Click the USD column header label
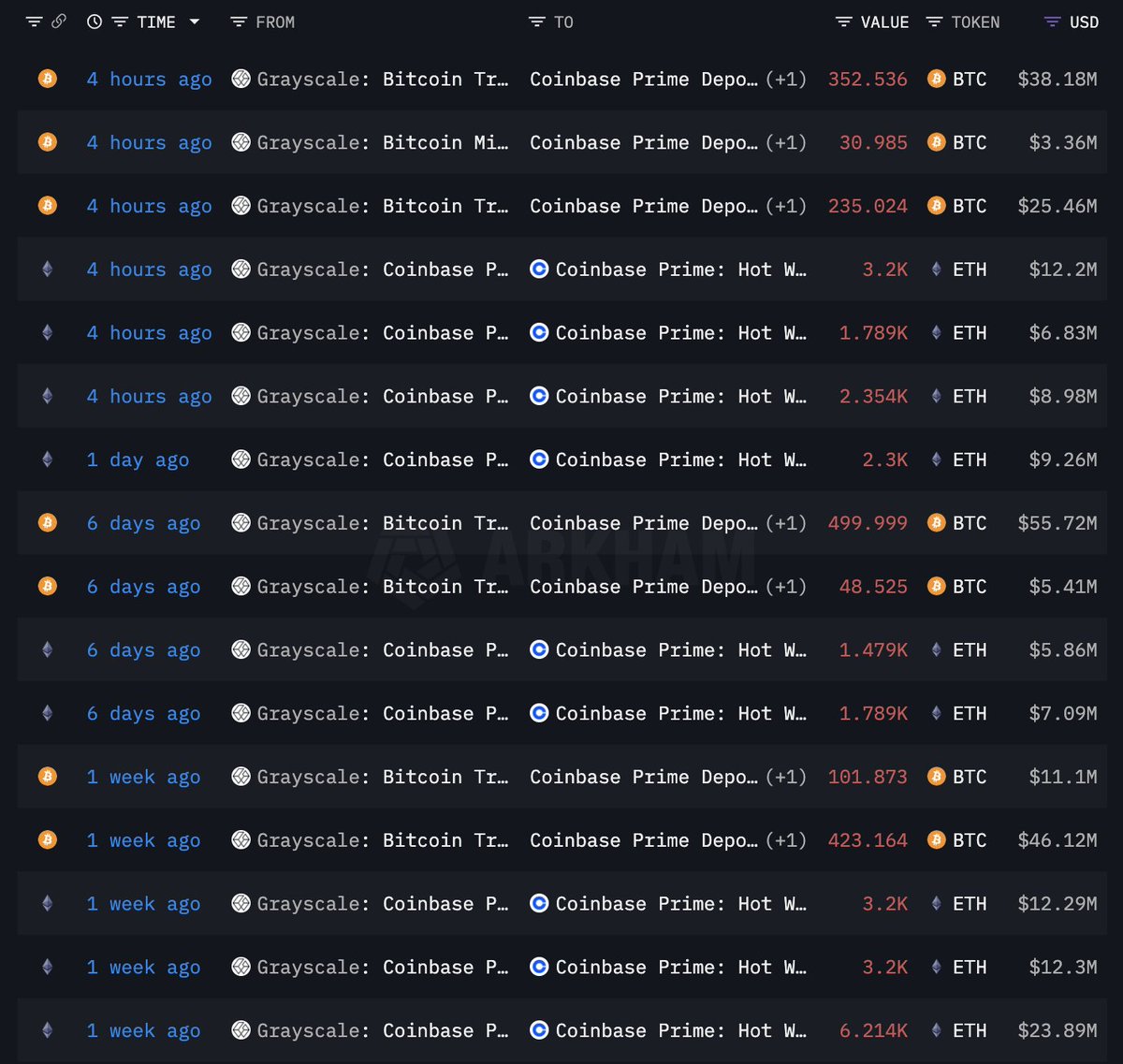The image size is (1123, 1064). pos(1084,22)
